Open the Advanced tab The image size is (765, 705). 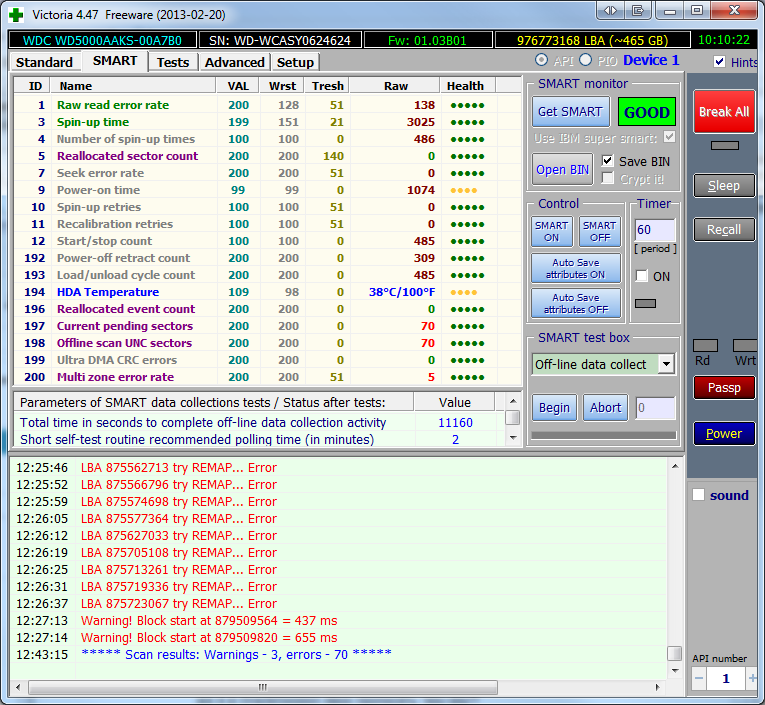pyautogui.click(x=234, y=62)
